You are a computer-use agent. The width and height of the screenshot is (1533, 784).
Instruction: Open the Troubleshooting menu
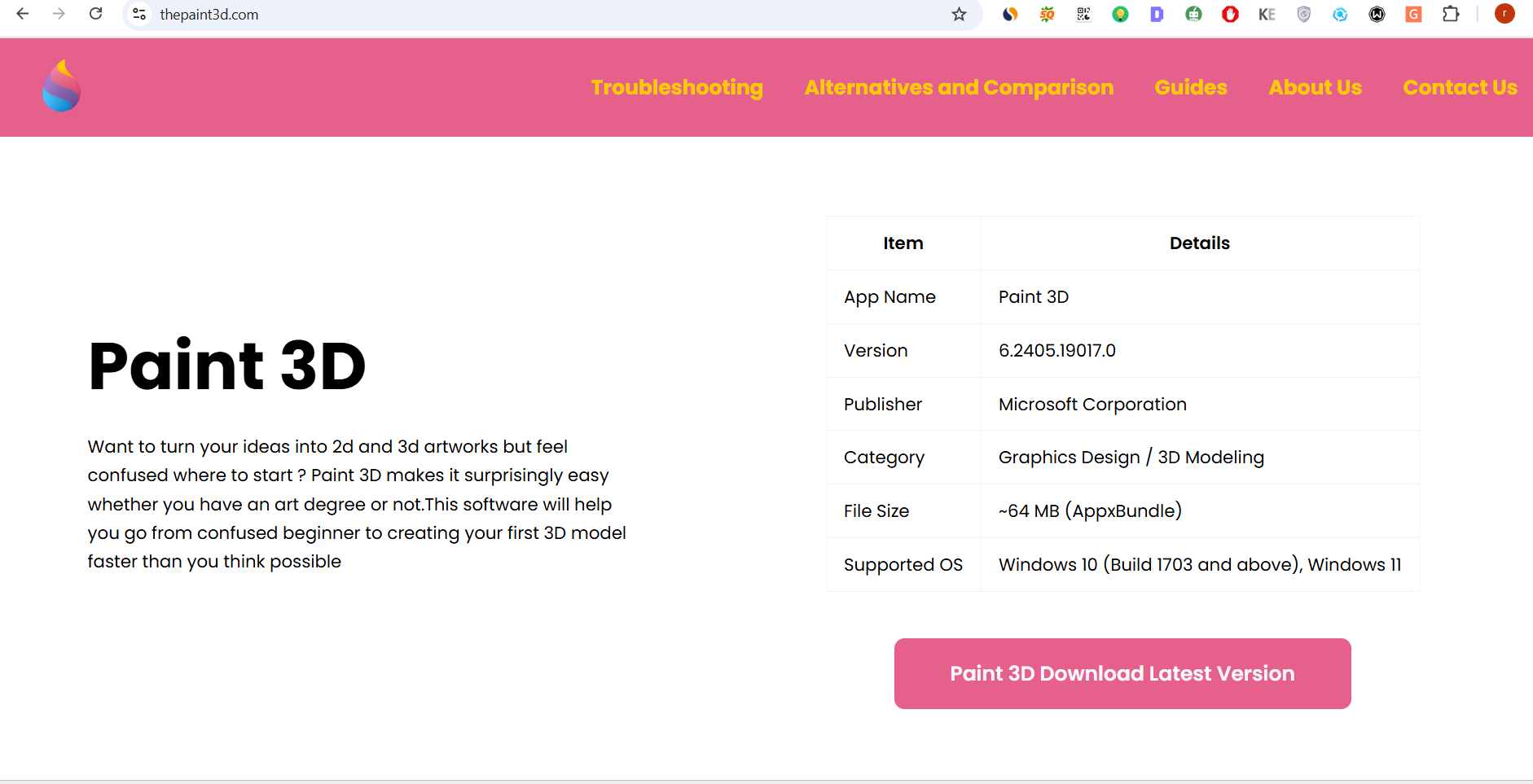(x=677, y=87)
